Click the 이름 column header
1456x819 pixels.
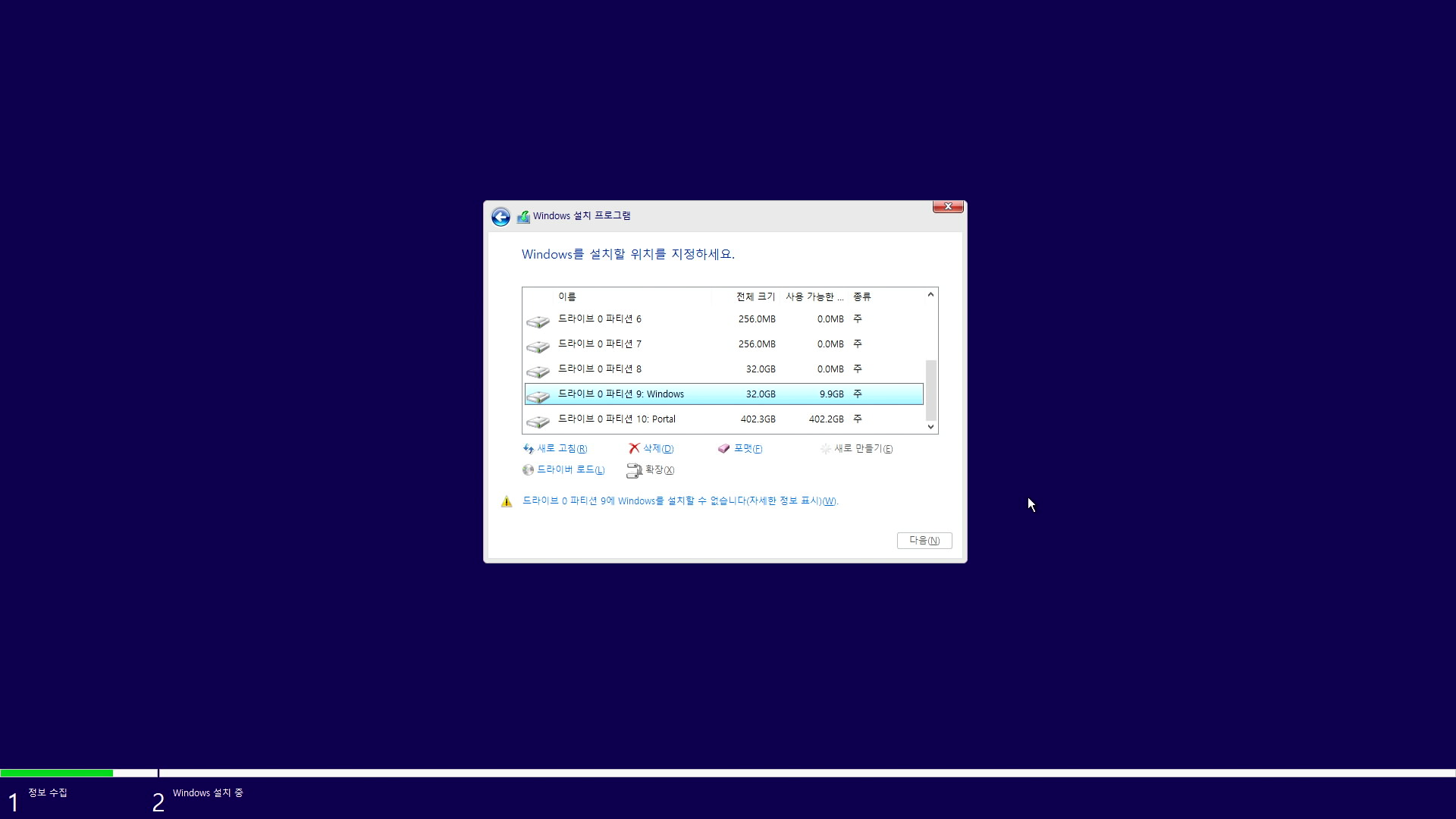[566, 297]
